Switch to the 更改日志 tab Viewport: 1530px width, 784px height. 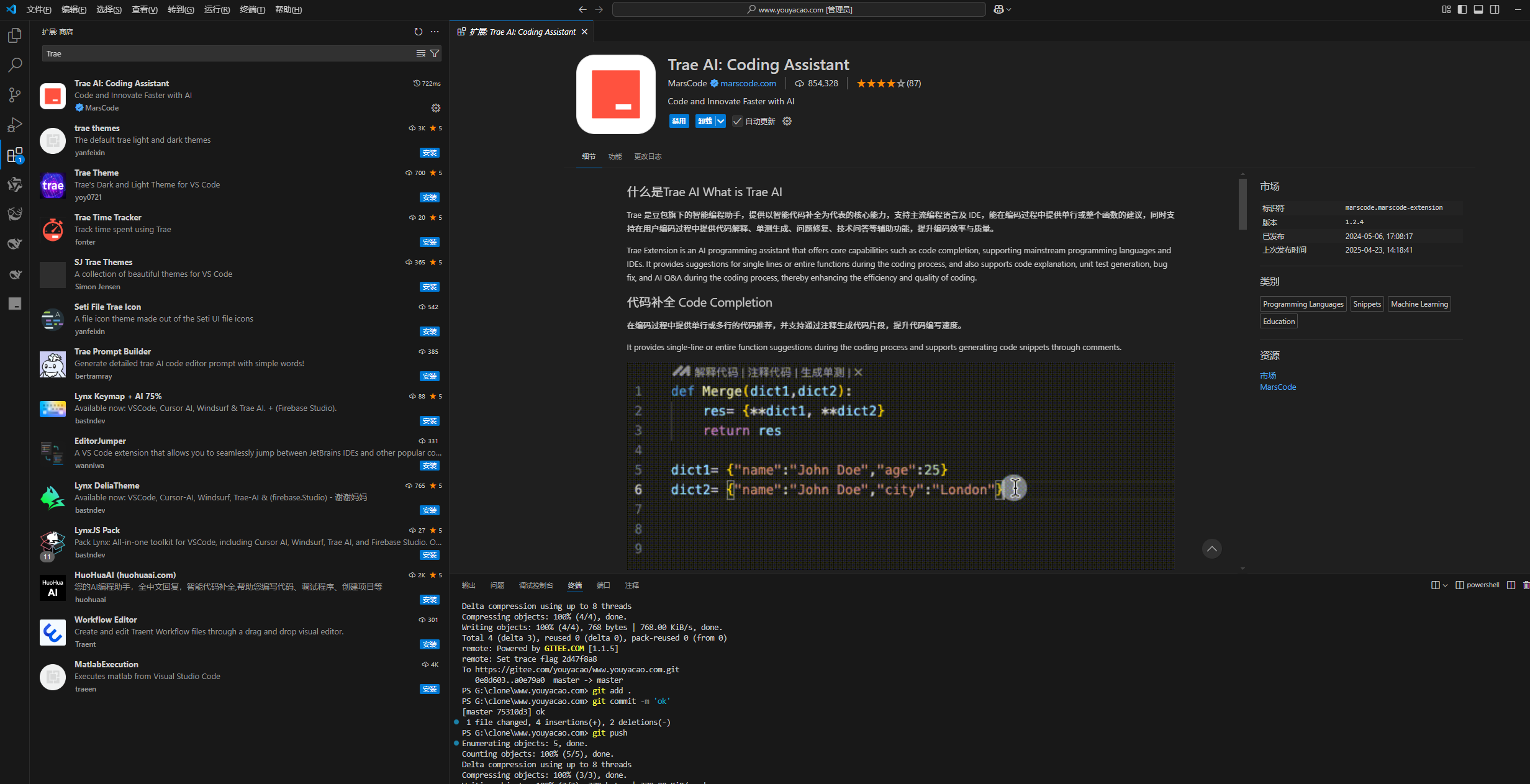(648, 156)
